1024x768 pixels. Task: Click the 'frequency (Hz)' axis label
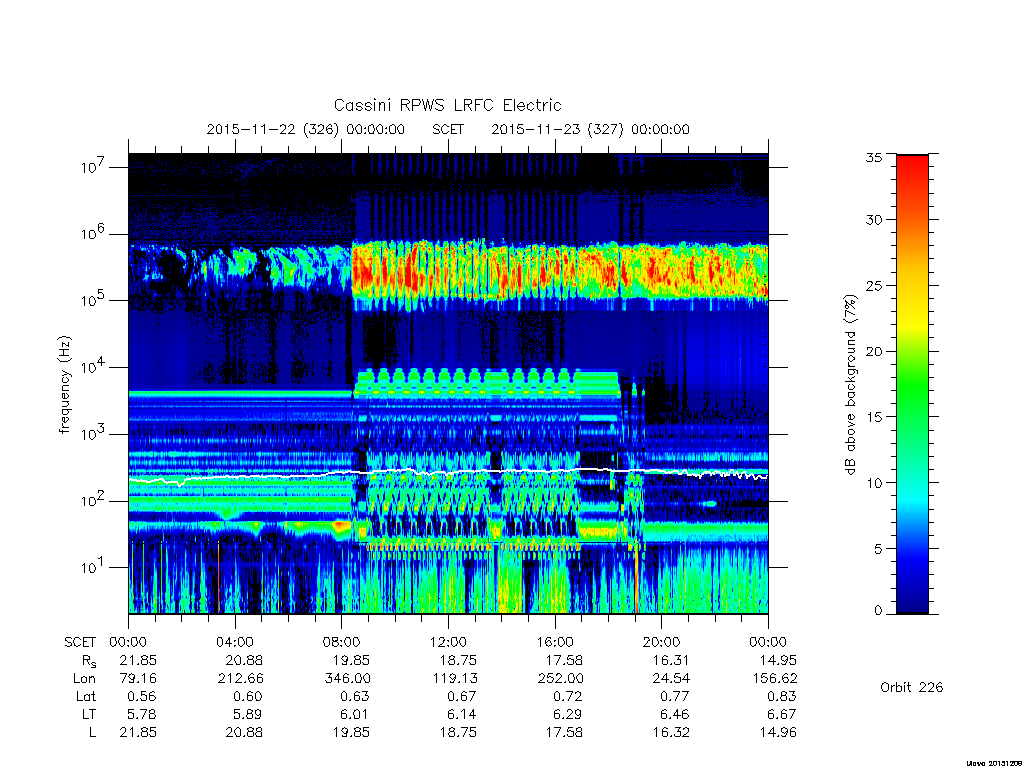(64, 385)
